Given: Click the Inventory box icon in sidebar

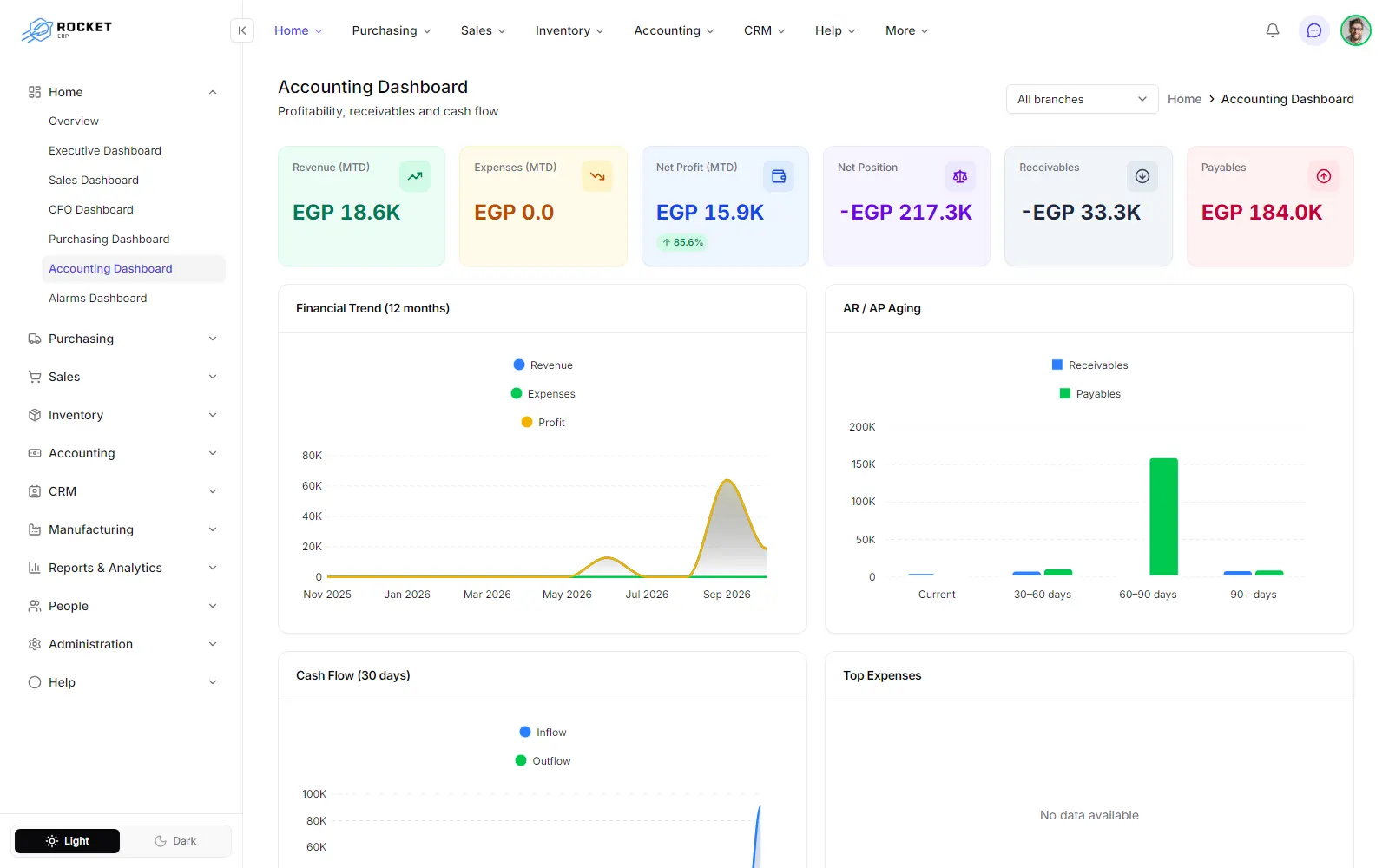Looking at the screenshot, I should click(x=35, y=415).
